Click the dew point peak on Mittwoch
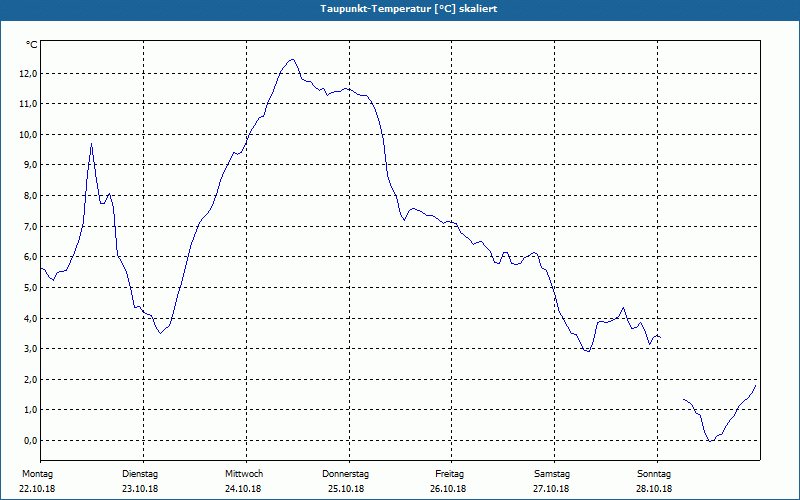 pyautogui.click(x=292, y=60)
